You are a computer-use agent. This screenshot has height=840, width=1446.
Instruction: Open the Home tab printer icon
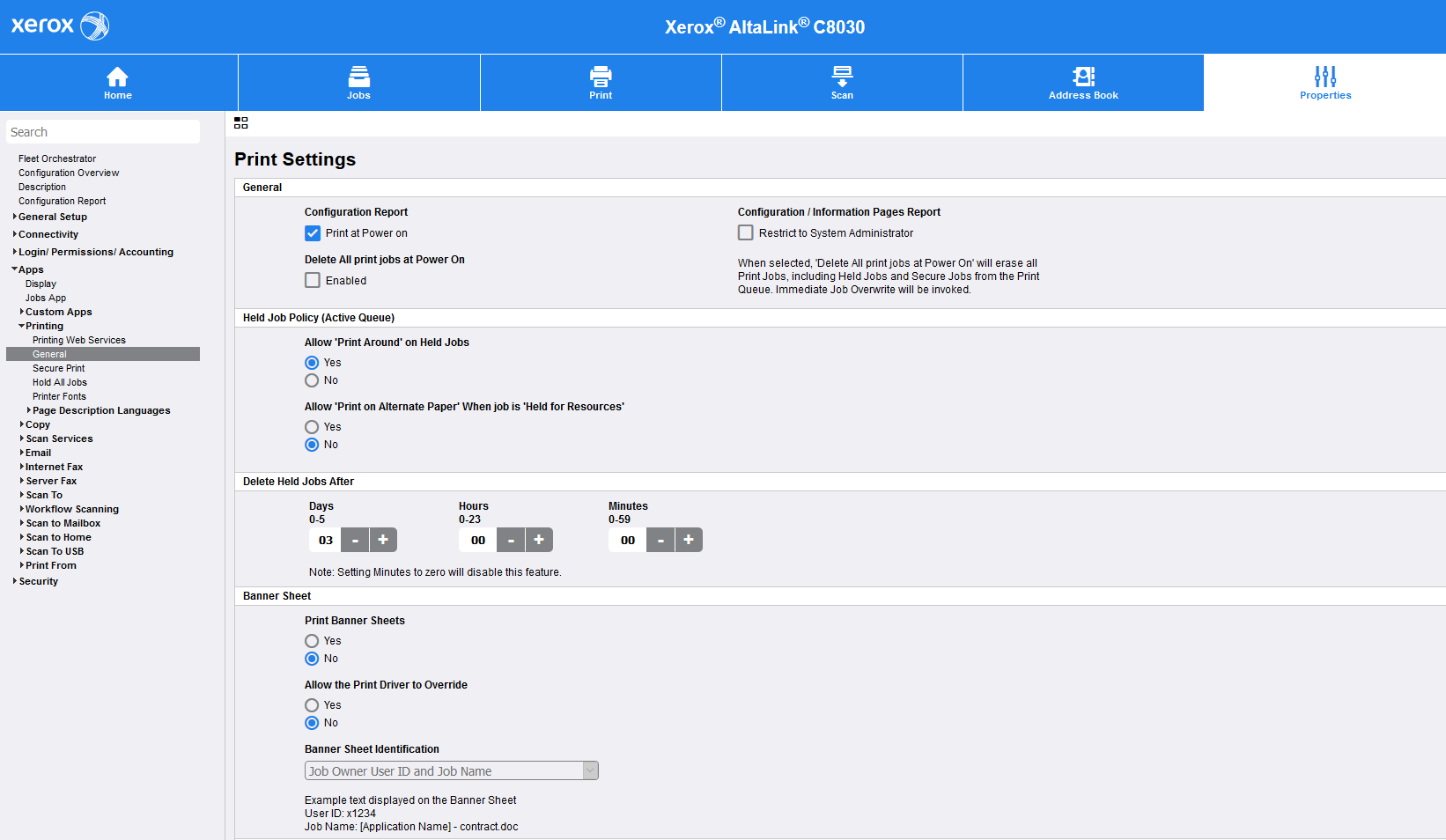coord(117,77)
